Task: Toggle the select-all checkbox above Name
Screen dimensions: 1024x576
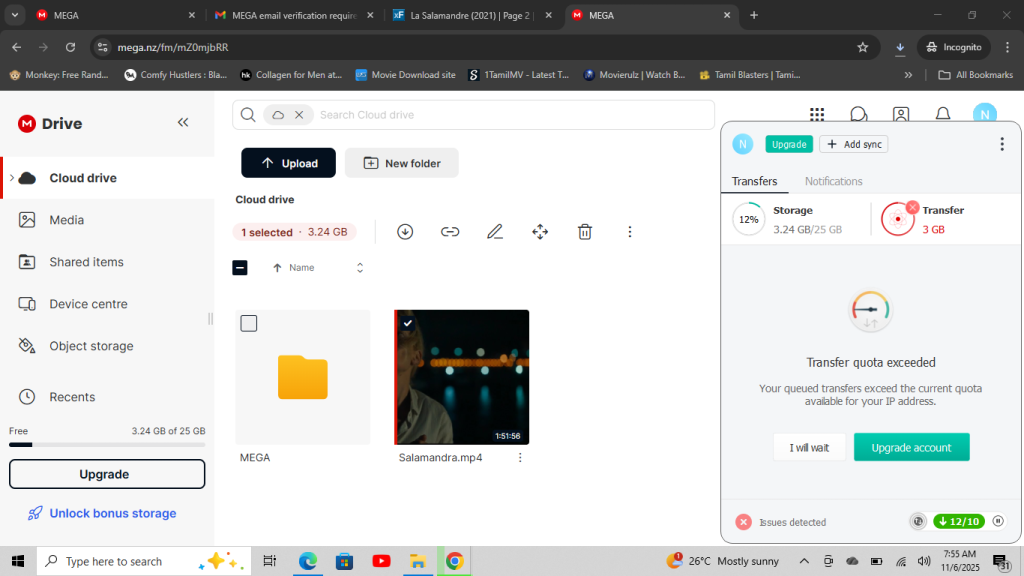Action: [x=240, y=268]
